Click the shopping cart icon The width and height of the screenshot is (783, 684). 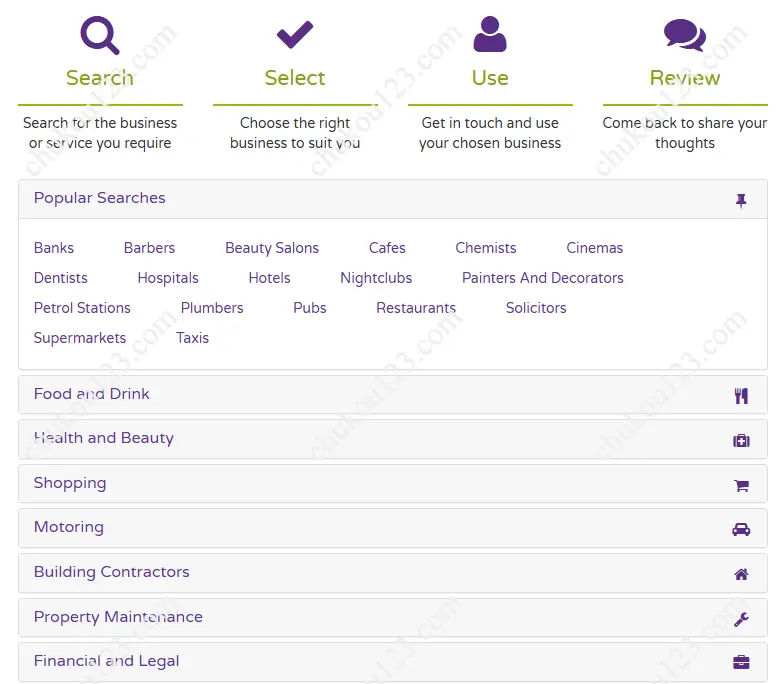(x=741, y=485)
